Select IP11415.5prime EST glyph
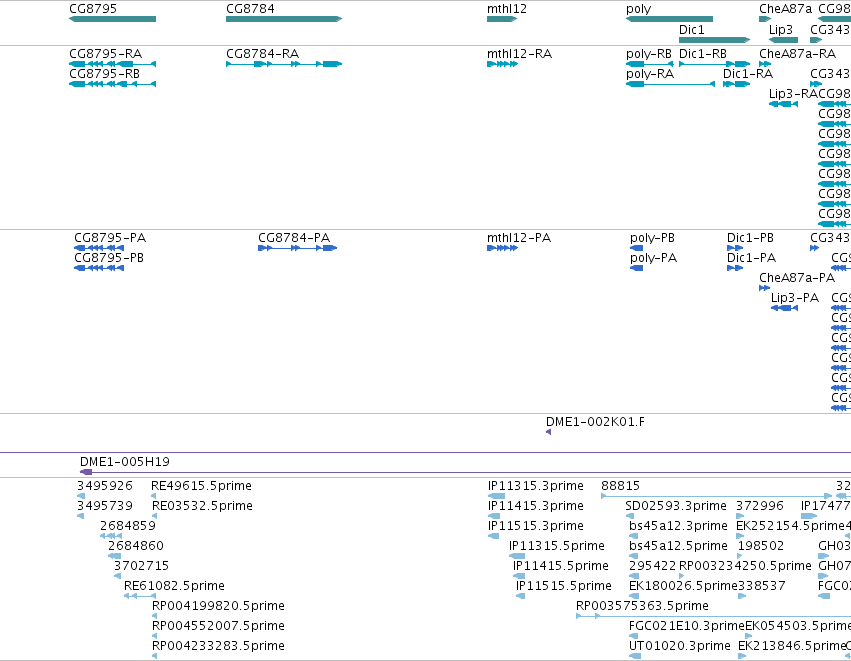 click(519, 576)
